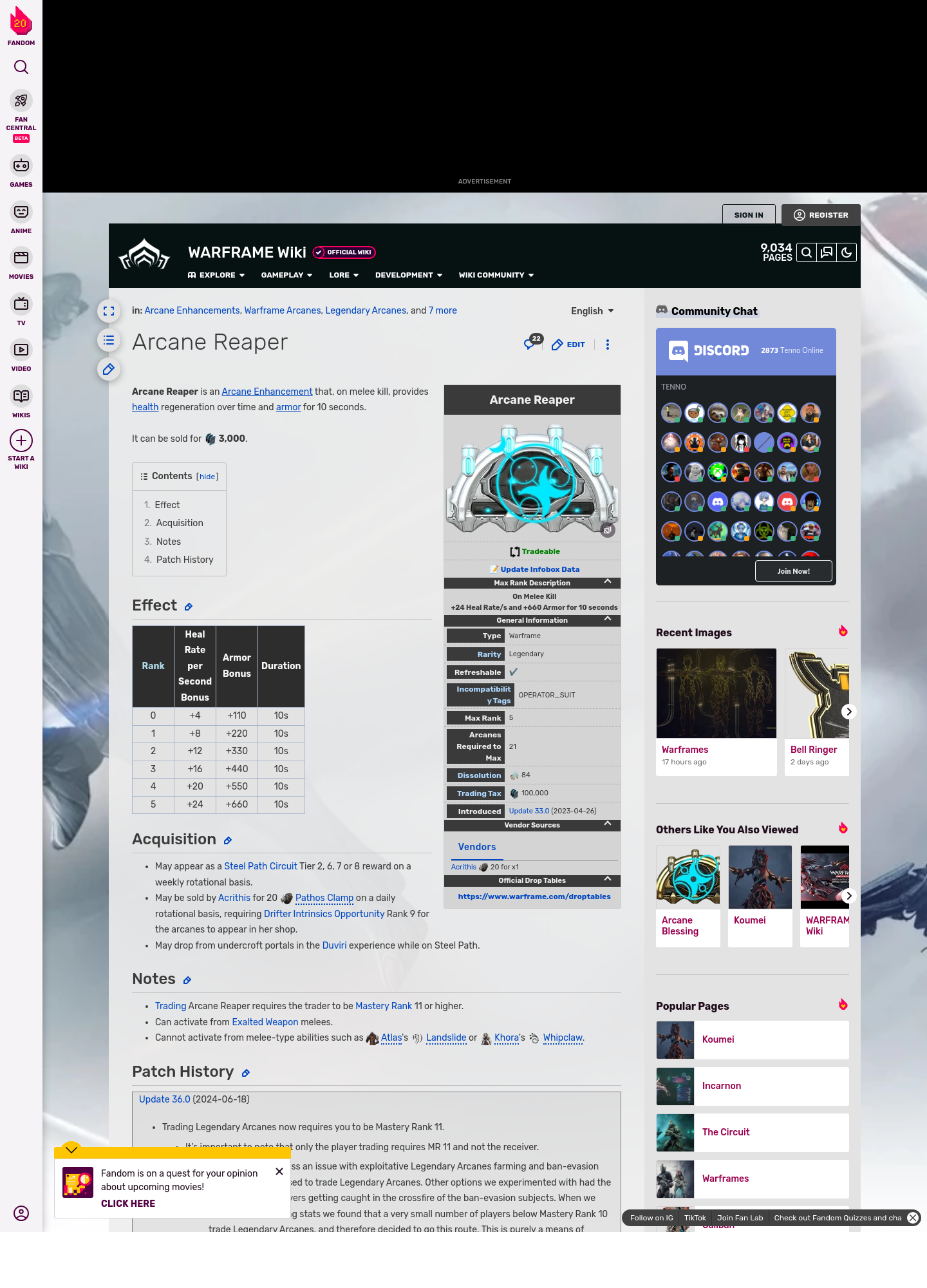Select the Vendors tab
Screen dimensions: 927x1288
click(477, 847)
